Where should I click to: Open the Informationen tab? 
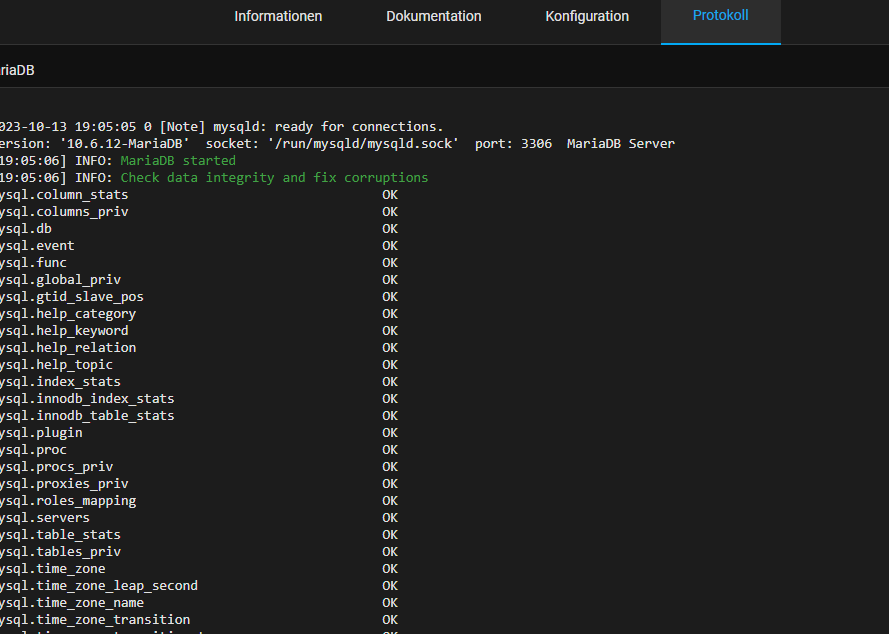click(278, 16)
